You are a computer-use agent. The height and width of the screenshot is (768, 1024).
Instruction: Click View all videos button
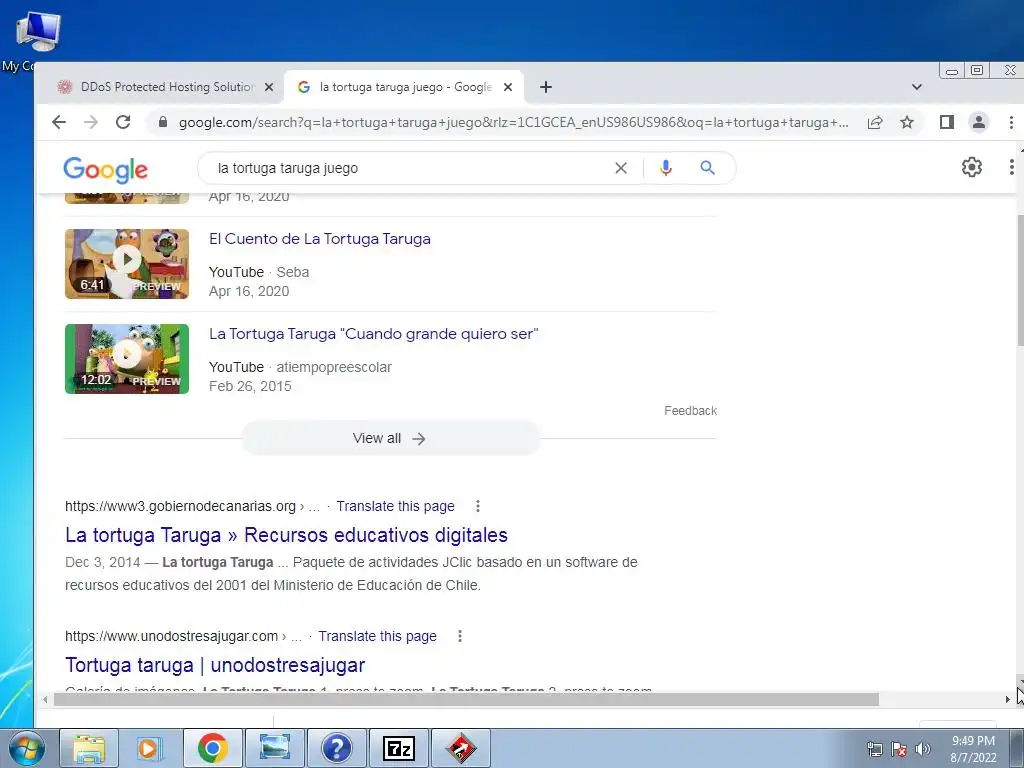tap(391, 438)
